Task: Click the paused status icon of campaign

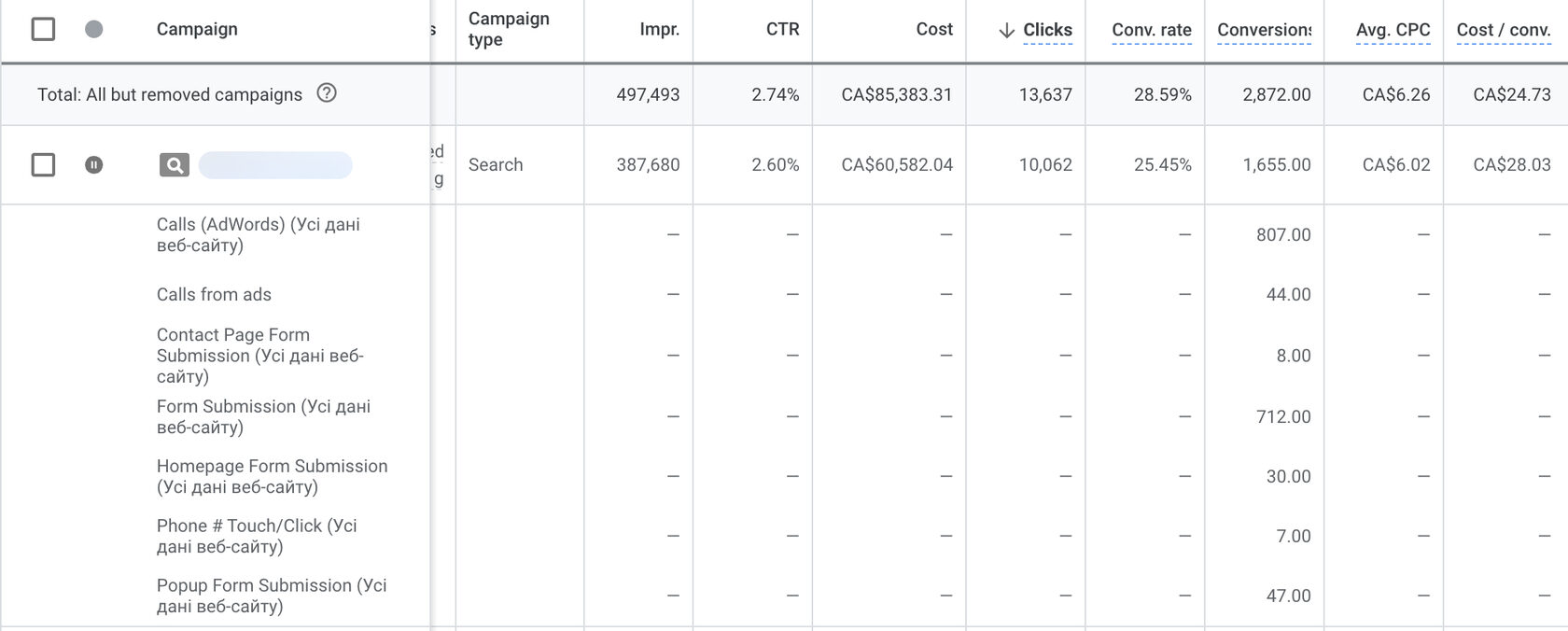Action: tap(93, 165)
